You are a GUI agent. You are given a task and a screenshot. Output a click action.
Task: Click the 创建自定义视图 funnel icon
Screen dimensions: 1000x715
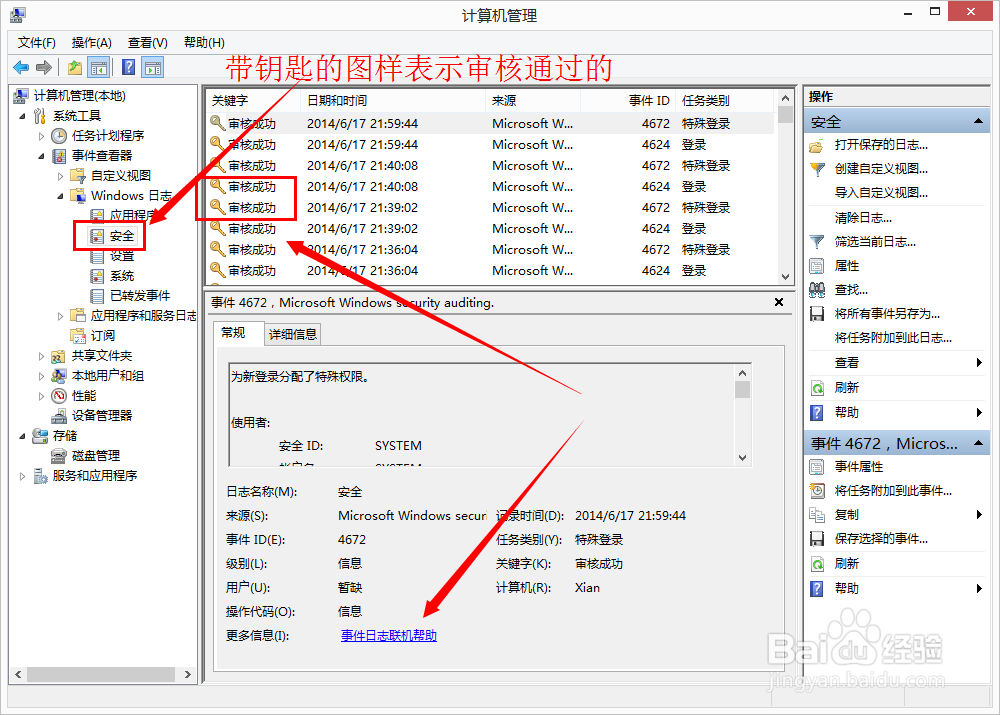(817, 169)
